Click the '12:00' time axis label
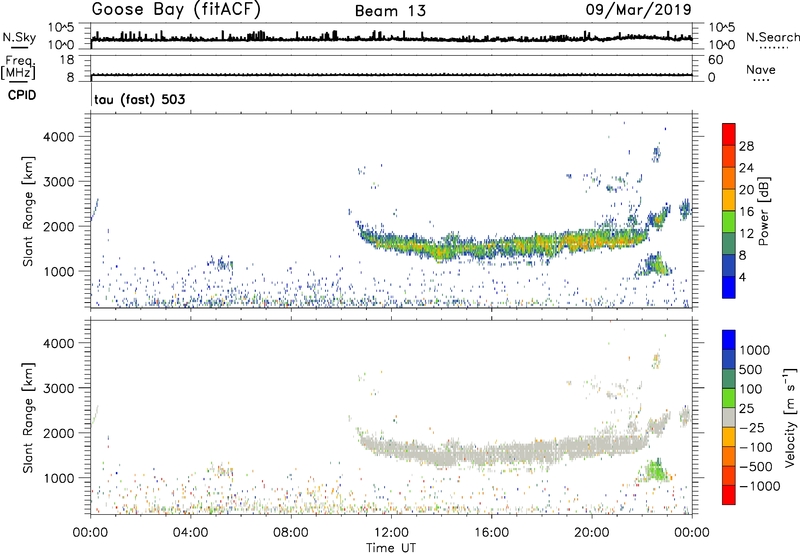This screenshot has width=800, height=554. tap(391, 533)
